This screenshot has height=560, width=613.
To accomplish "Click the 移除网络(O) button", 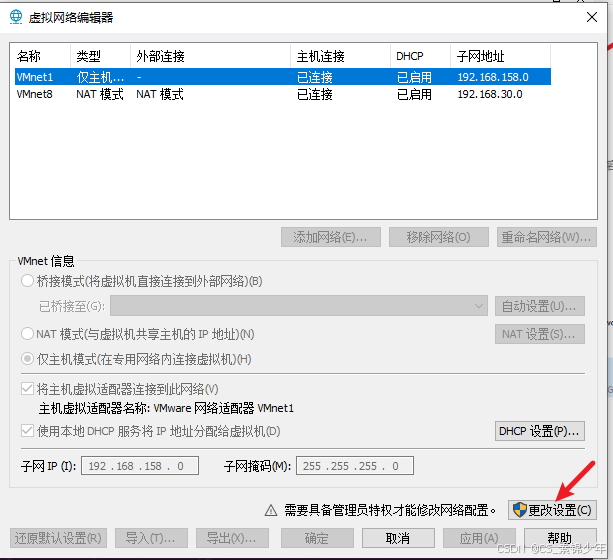I will point(439,237).
